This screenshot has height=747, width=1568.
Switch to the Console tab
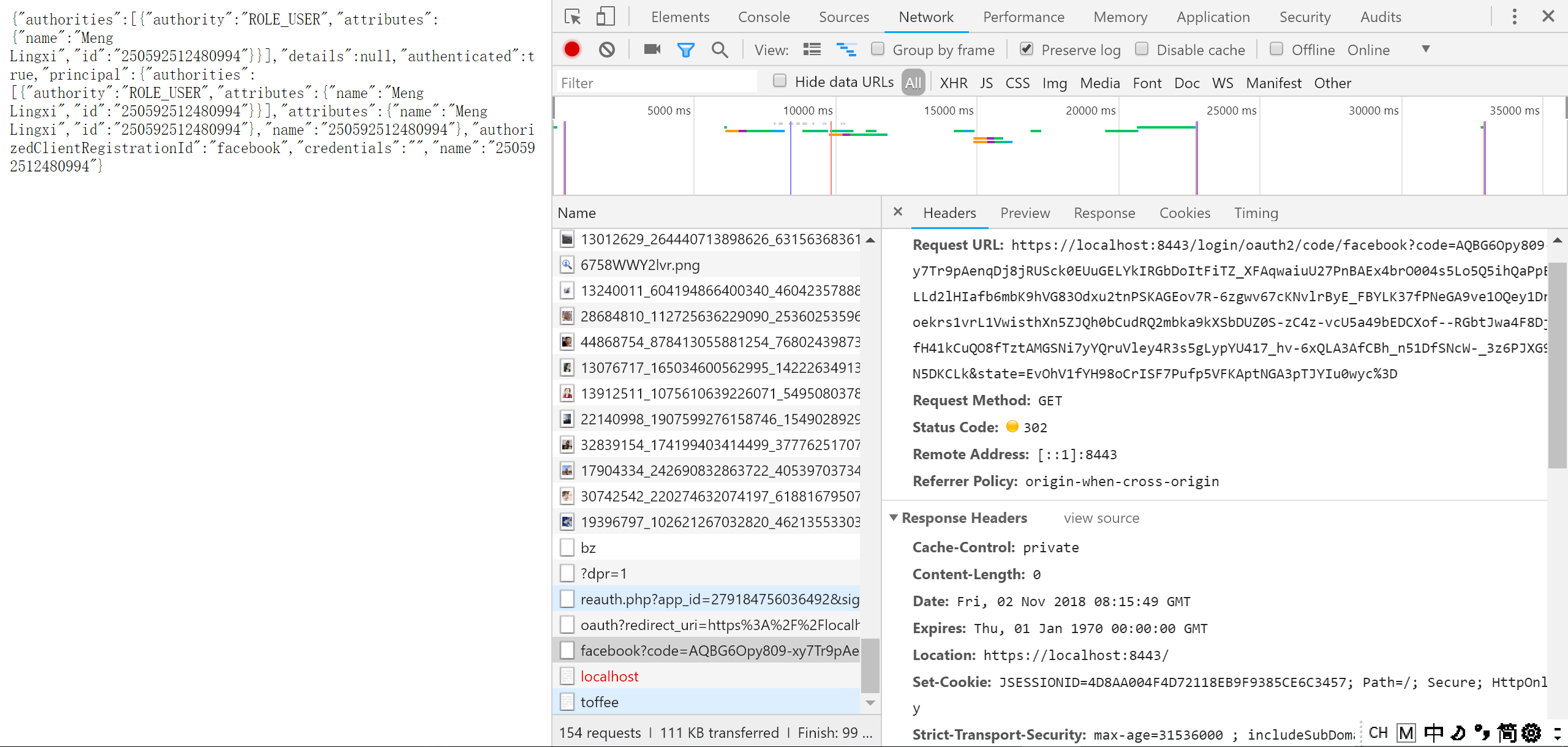pos(764,17)
